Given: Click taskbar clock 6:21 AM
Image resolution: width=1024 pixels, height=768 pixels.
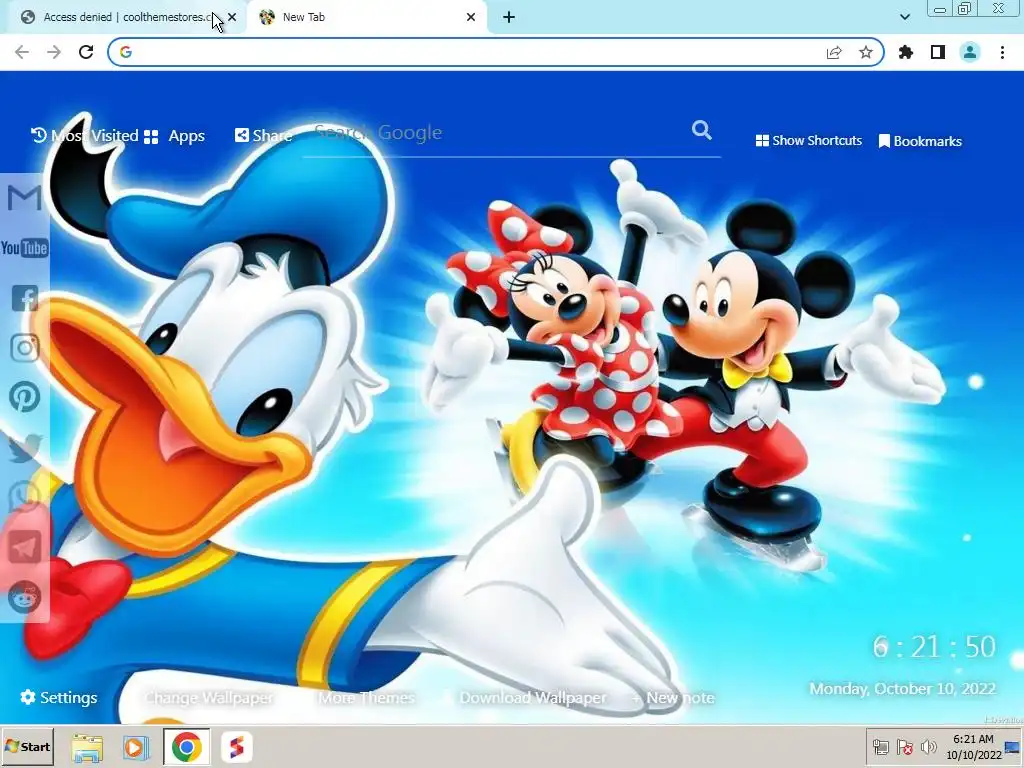Looking at the screenshot, I should (x=973, y=747).
